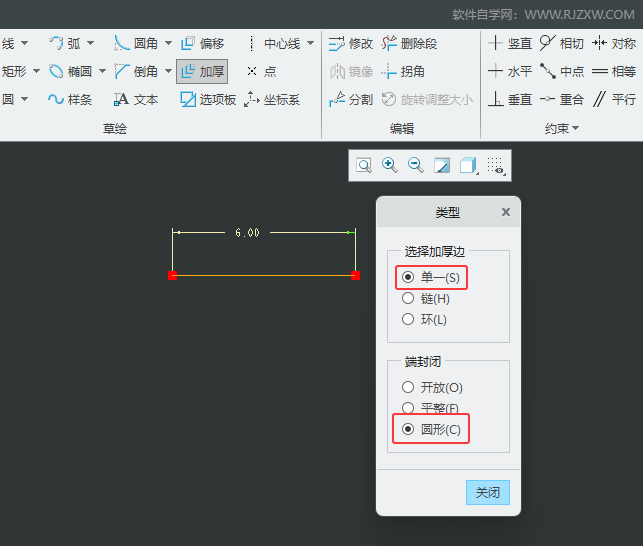
Task: Apply the Horizontal (水平) constraint
Action: (x=510, y=71)
